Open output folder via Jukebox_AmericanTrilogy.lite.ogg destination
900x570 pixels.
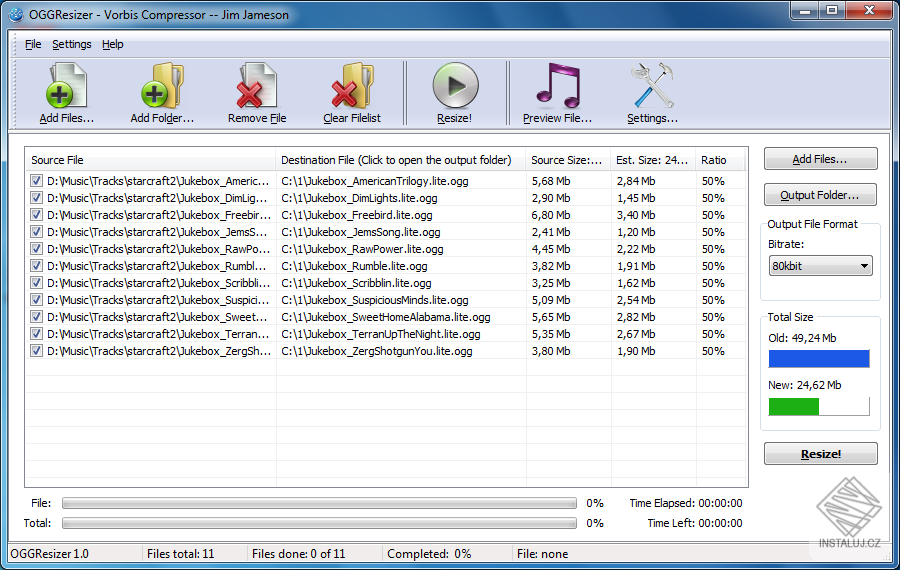click(375, 181)
